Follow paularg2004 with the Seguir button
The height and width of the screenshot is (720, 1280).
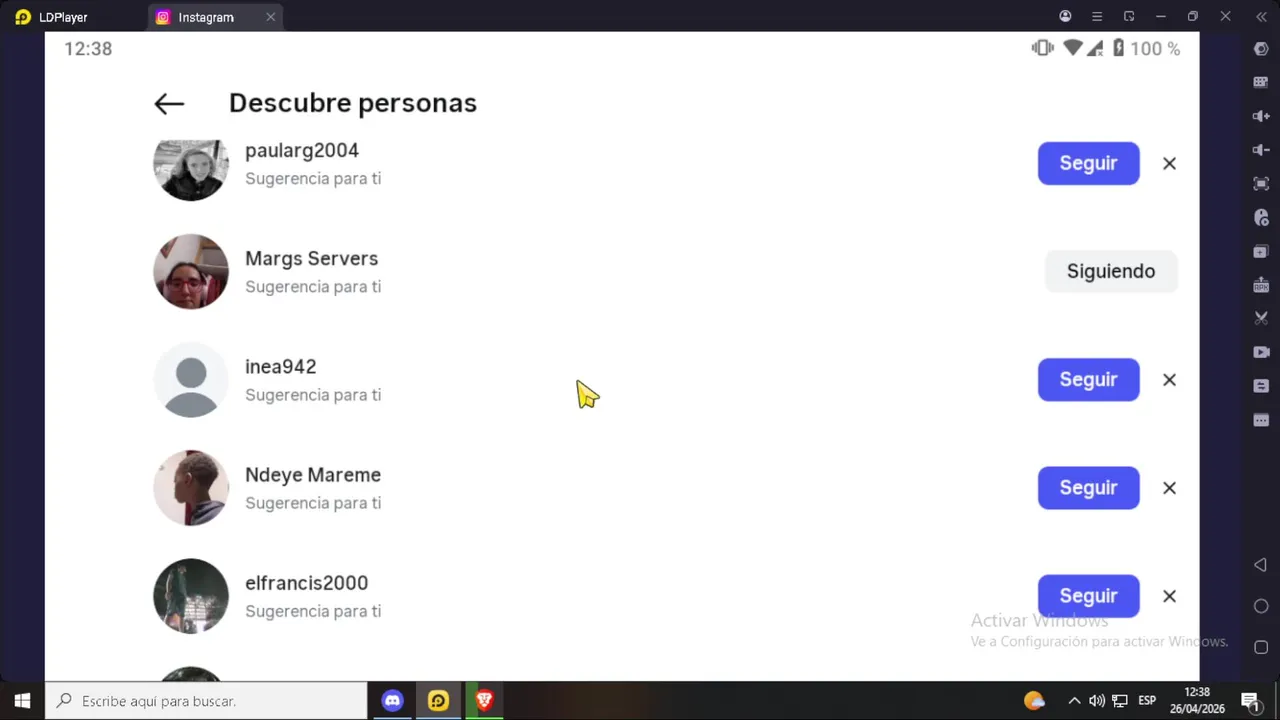[x=1088, y=163]
